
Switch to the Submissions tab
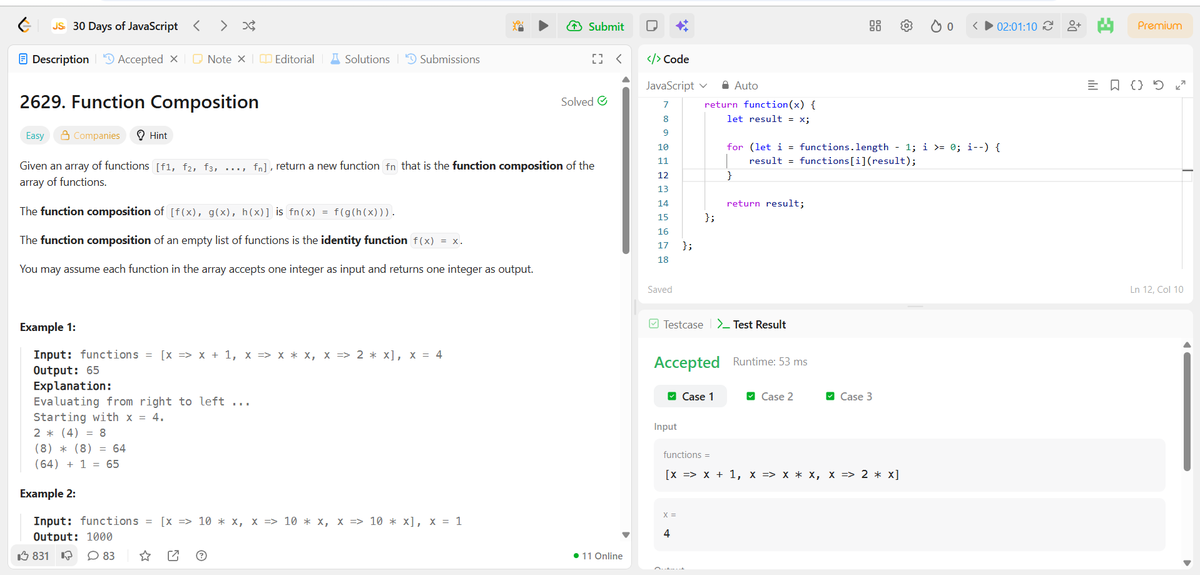coord(442,59)
